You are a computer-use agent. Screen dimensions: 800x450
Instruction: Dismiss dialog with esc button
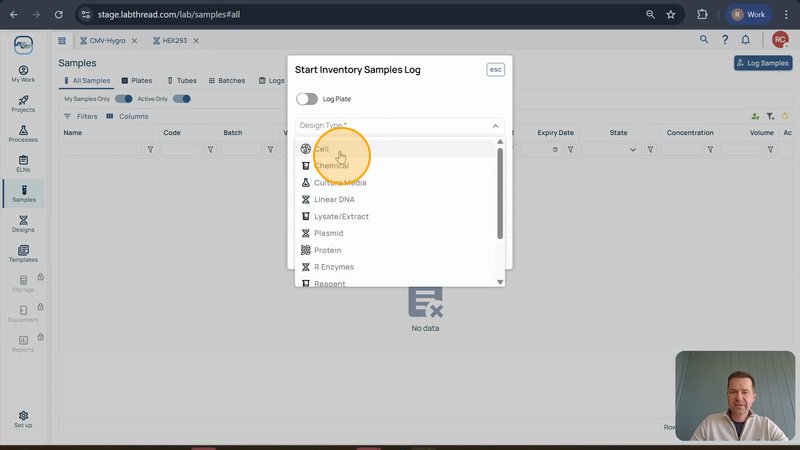coord(495,69)
